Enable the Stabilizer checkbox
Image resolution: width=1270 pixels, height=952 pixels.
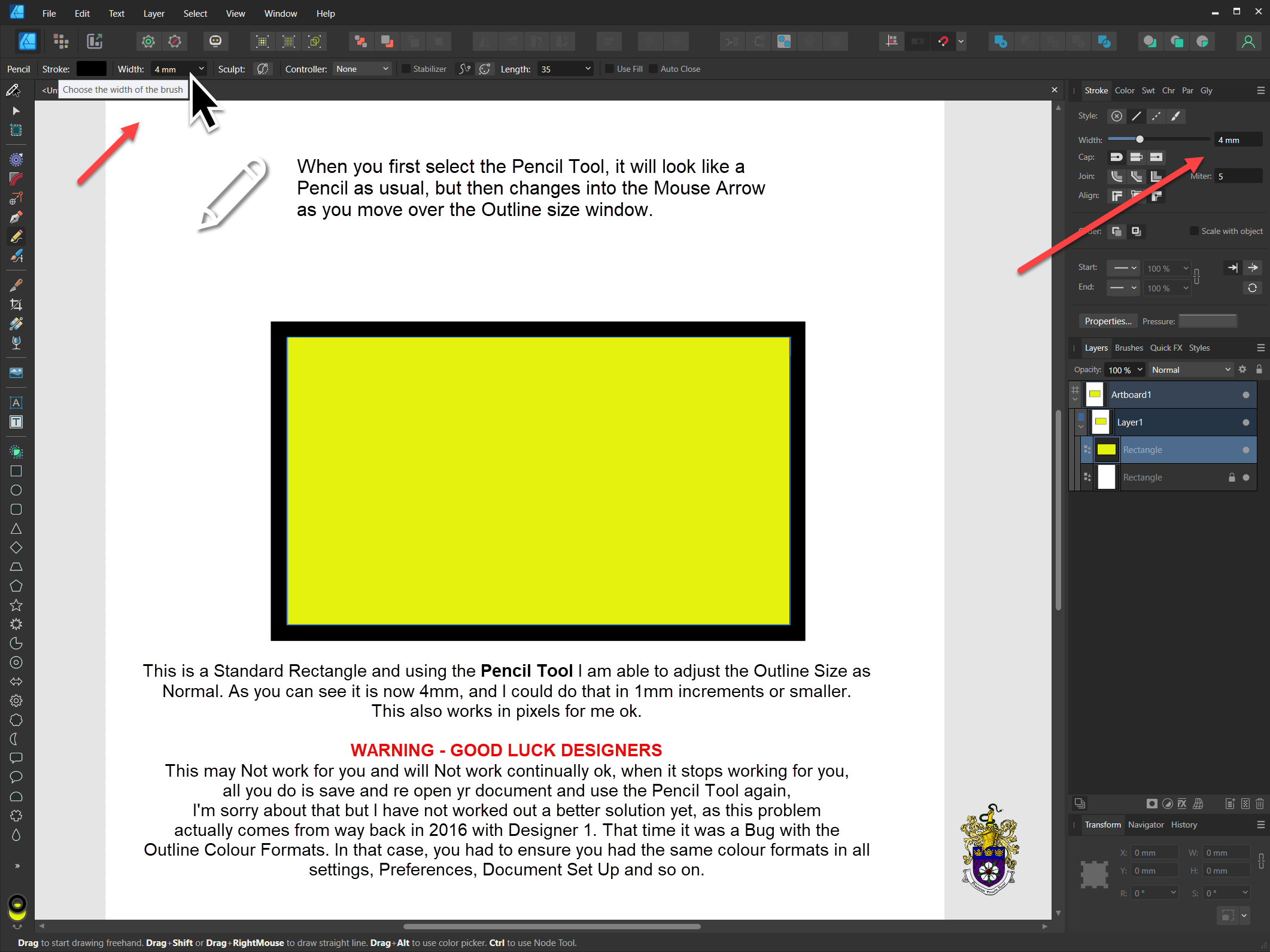pyautogui.click(x=406, y=69)
